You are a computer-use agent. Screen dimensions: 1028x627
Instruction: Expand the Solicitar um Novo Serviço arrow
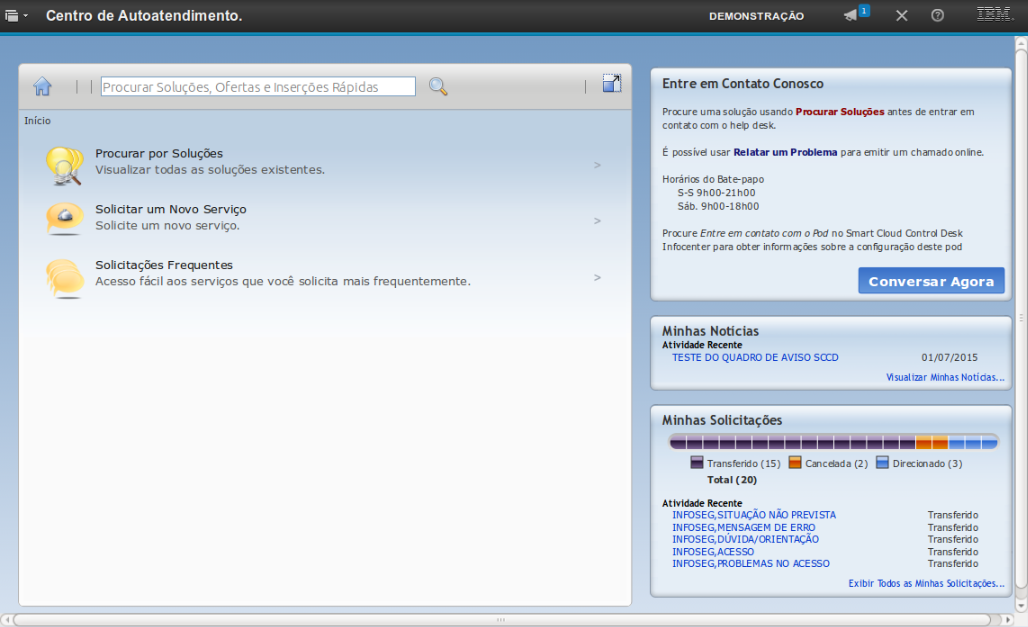pyautogui.click(x=597, y=221)
